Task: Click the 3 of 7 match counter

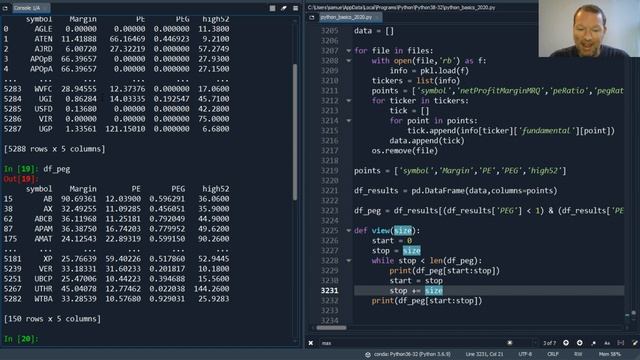Action: [549, 343]
